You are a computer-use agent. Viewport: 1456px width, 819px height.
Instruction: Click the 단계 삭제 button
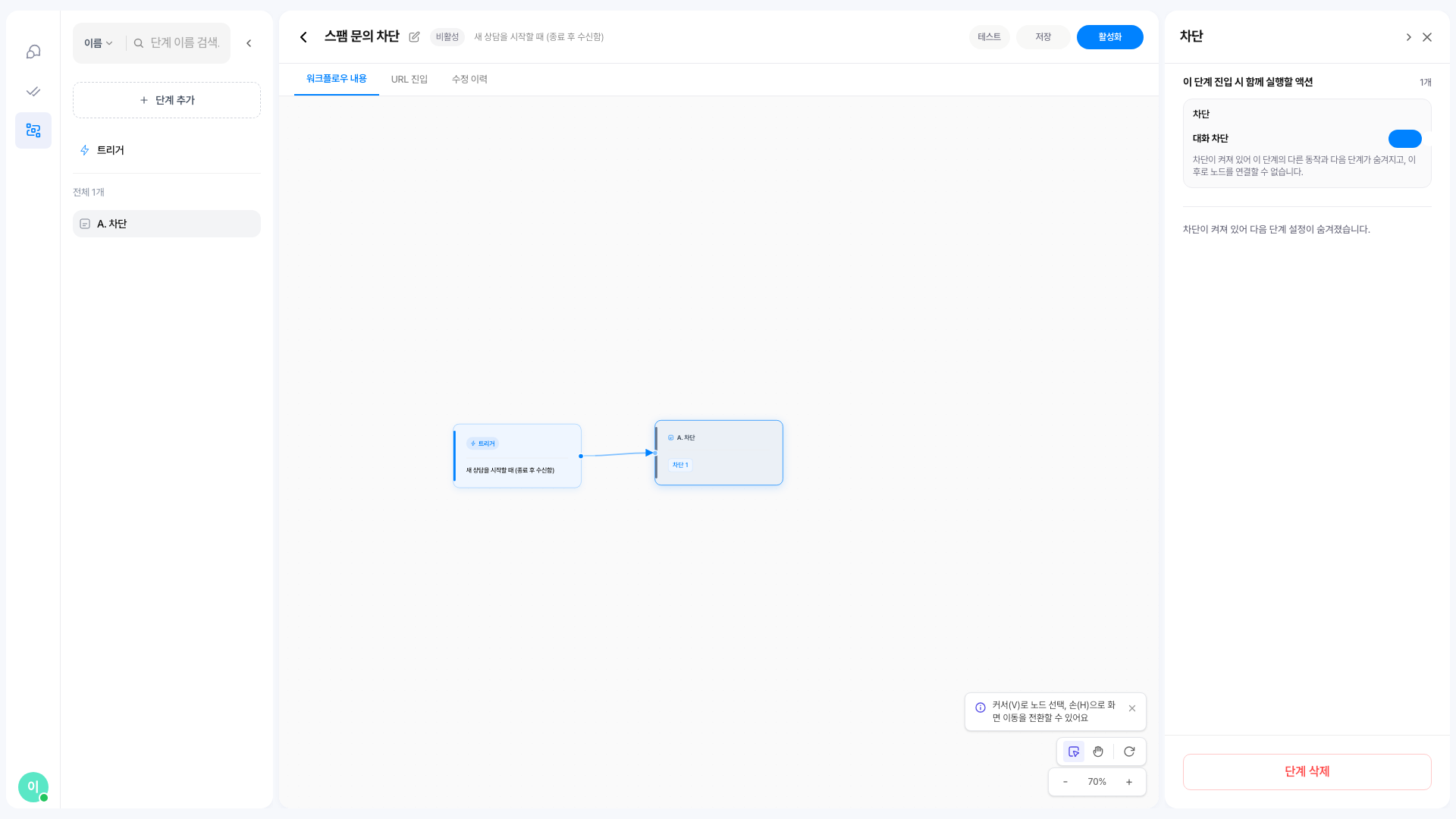[1307, 772]
